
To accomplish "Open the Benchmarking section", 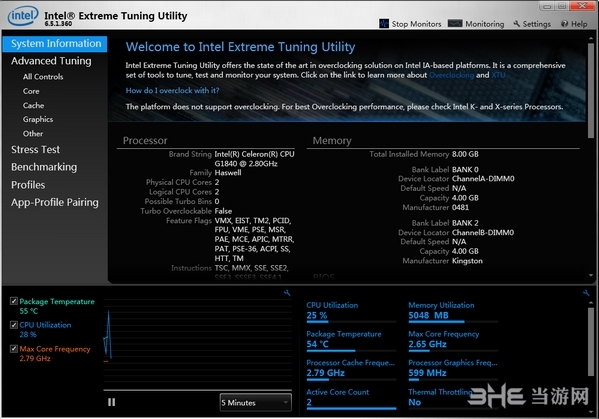I will coord(44,167).
